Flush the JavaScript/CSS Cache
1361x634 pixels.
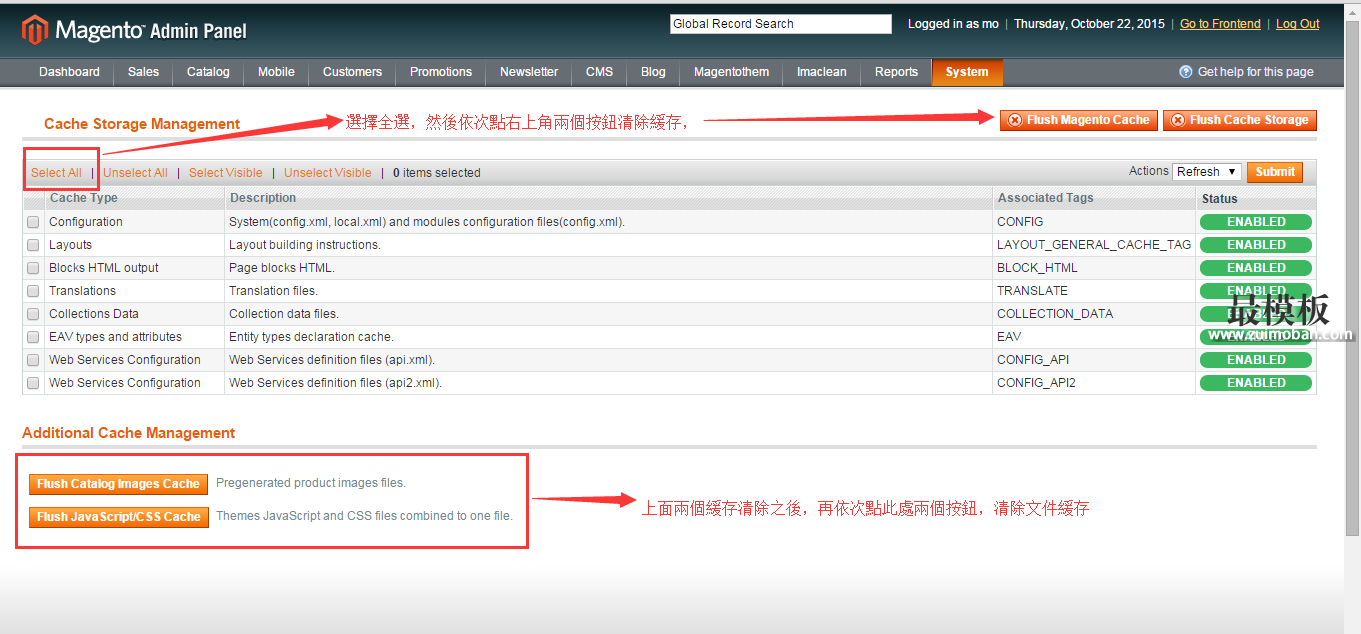click(119, 517)
